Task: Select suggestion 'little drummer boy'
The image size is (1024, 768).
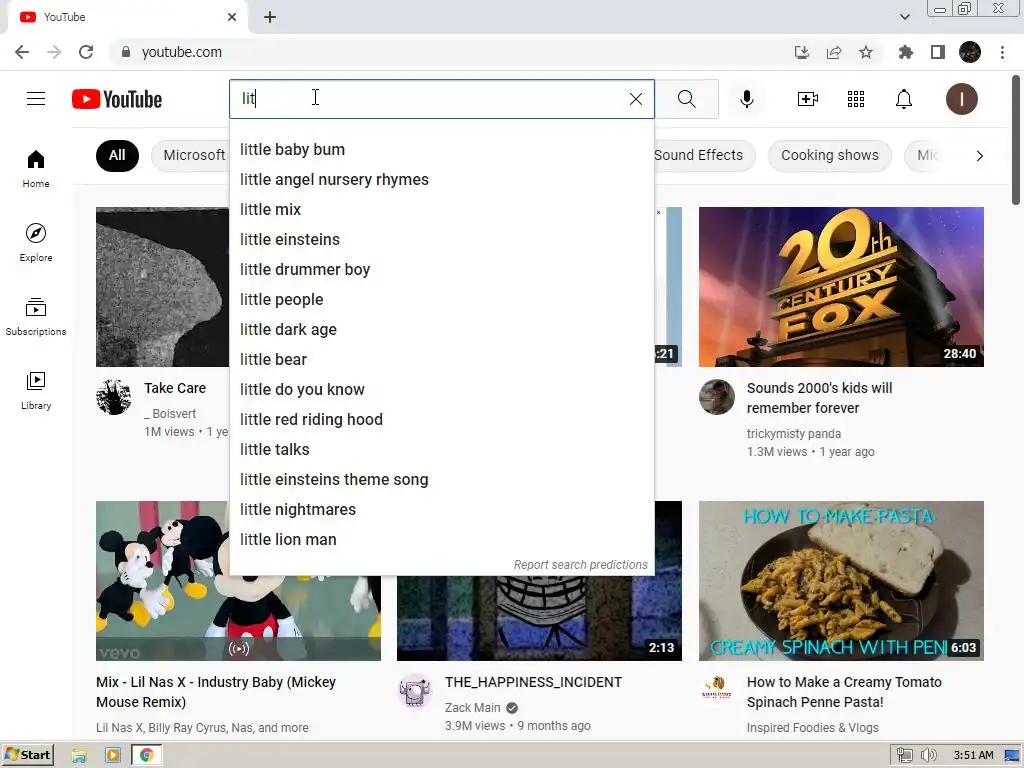Action: point(441,270)
